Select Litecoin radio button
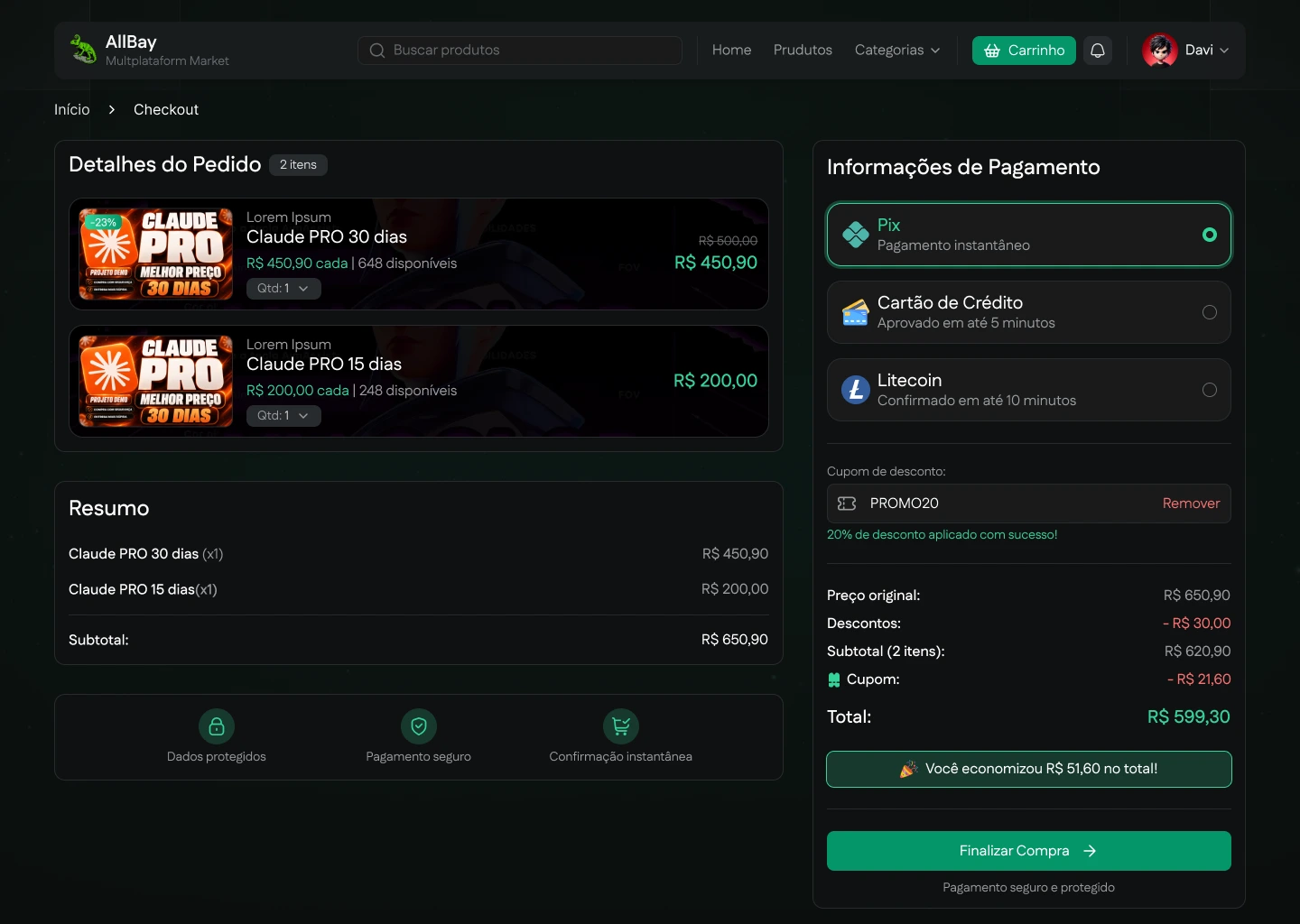 (1210, 390)
